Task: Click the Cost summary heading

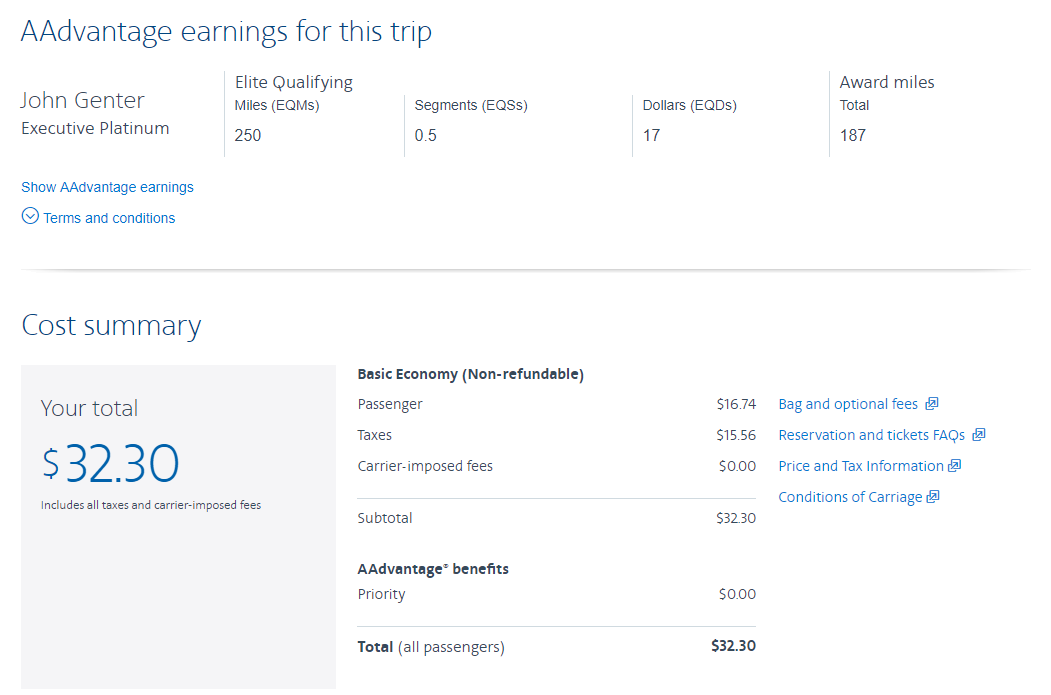Action: [111, 326]
